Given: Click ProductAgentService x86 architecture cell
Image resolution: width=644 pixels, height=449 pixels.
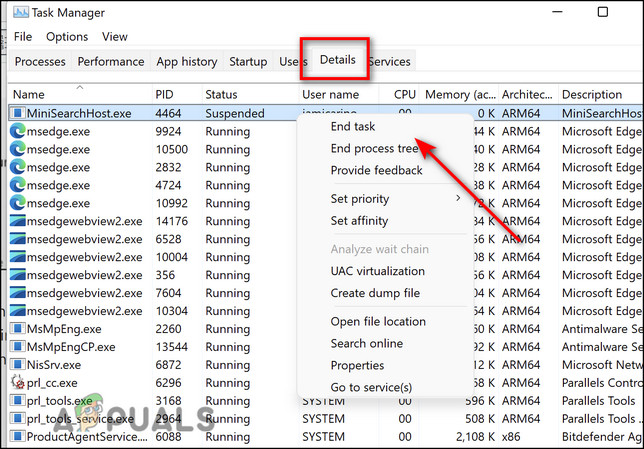Looking at the screenshot, I should pos(511,437).
